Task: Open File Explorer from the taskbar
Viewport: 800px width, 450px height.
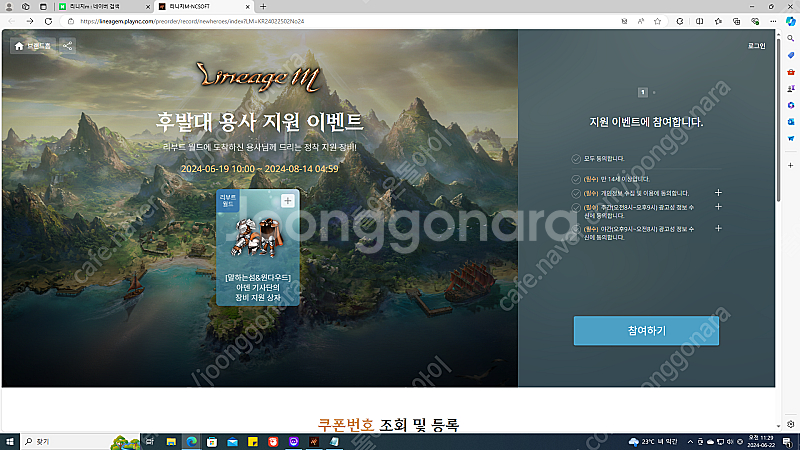Action: point(171,442)
